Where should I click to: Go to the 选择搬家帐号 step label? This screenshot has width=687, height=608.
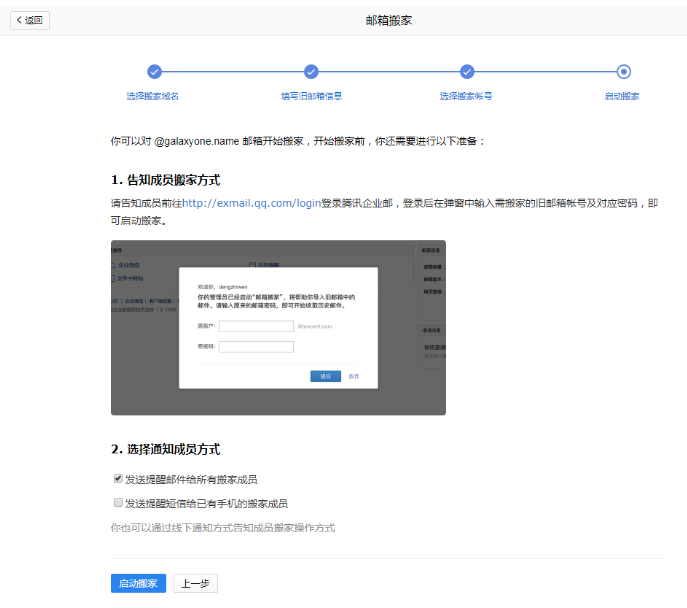466,96
